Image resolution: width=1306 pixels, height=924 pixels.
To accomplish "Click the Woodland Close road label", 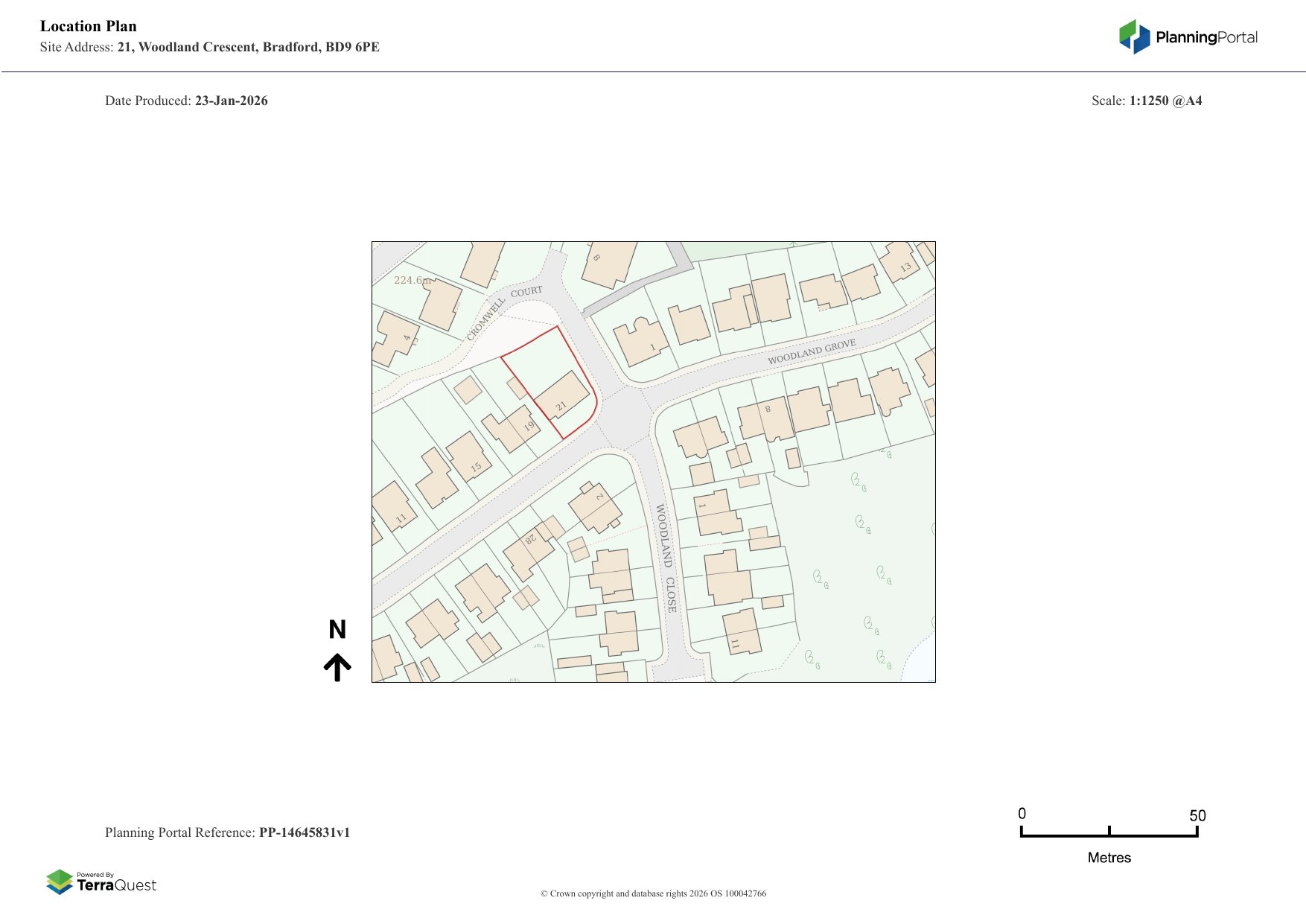I will coord(666,558).
